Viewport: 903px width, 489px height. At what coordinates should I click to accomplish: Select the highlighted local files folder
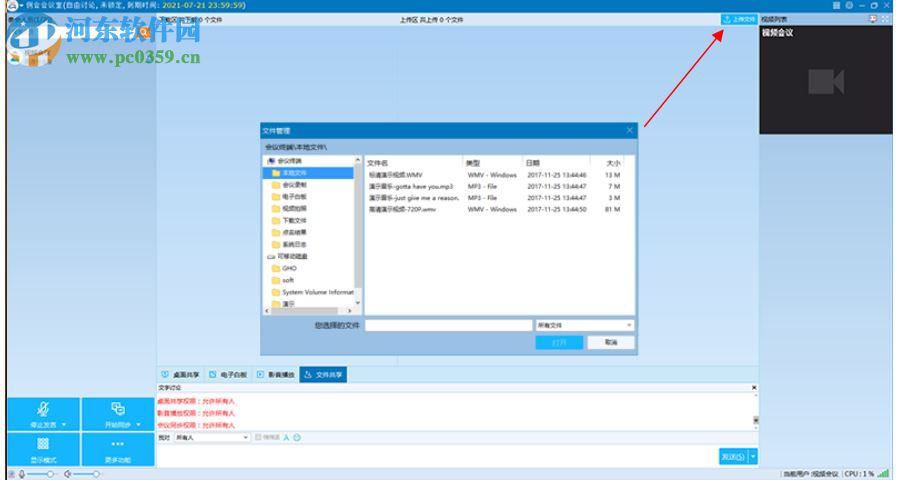tap(308, 173)
